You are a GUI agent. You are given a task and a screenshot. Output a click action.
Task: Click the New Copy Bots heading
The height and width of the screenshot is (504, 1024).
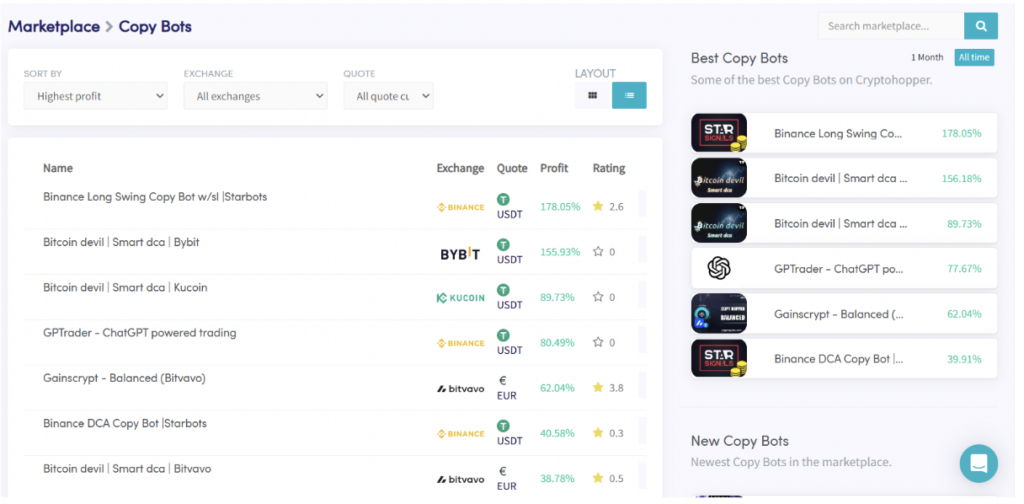pyautogui.click(x=740, y=441)
